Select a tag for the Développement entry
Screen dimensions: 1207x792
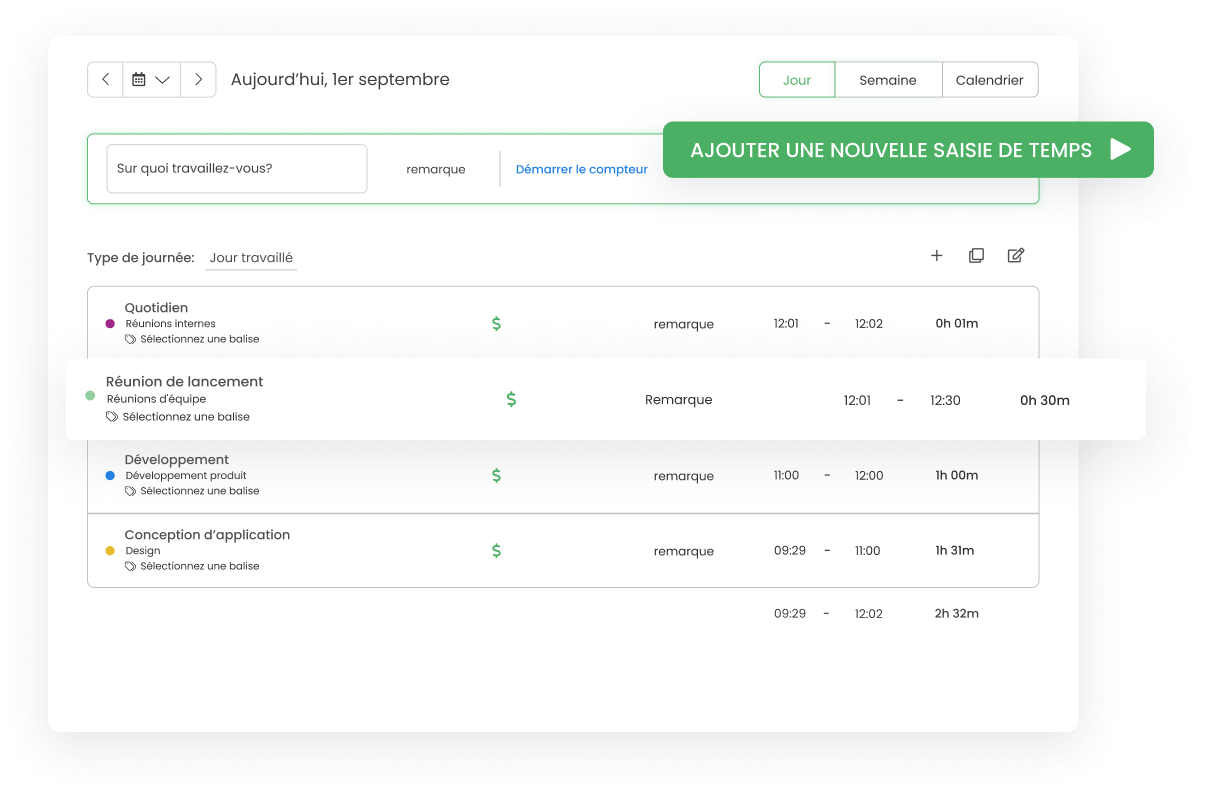[x=192, y=491]
